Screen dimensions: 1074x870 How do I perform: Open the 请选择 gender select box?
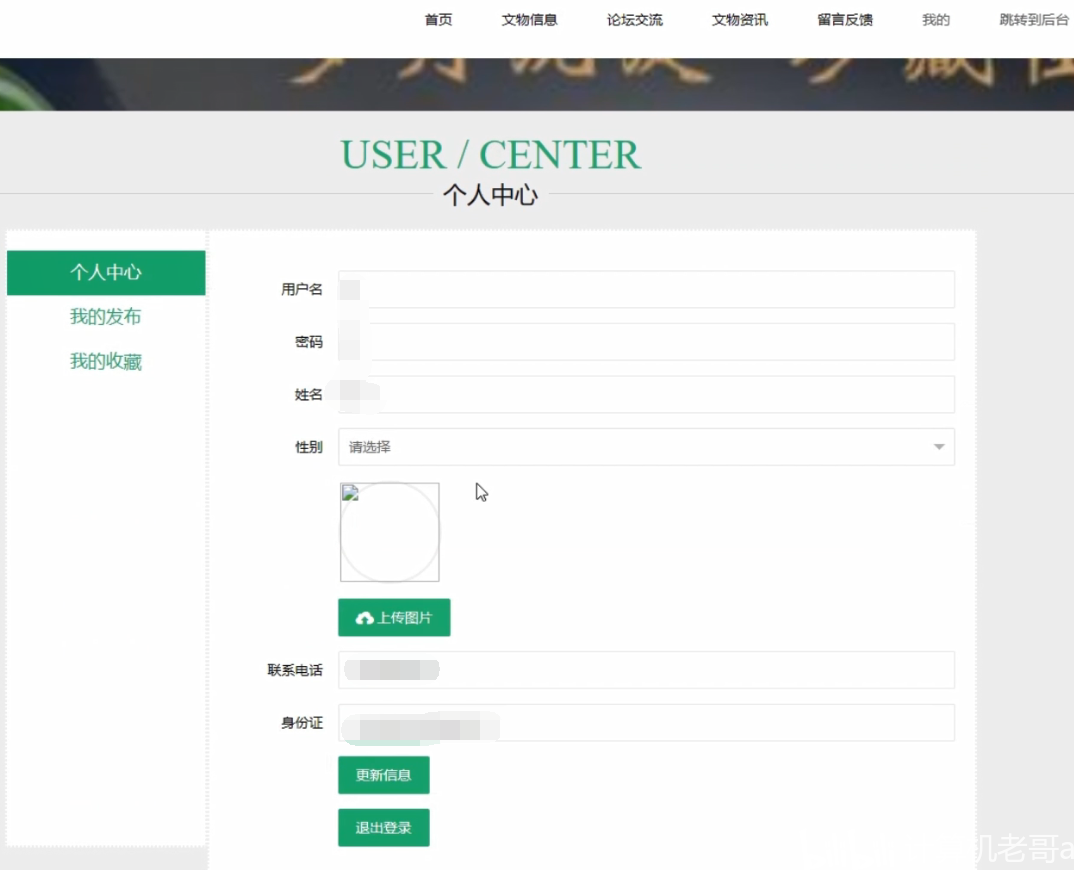646,447
